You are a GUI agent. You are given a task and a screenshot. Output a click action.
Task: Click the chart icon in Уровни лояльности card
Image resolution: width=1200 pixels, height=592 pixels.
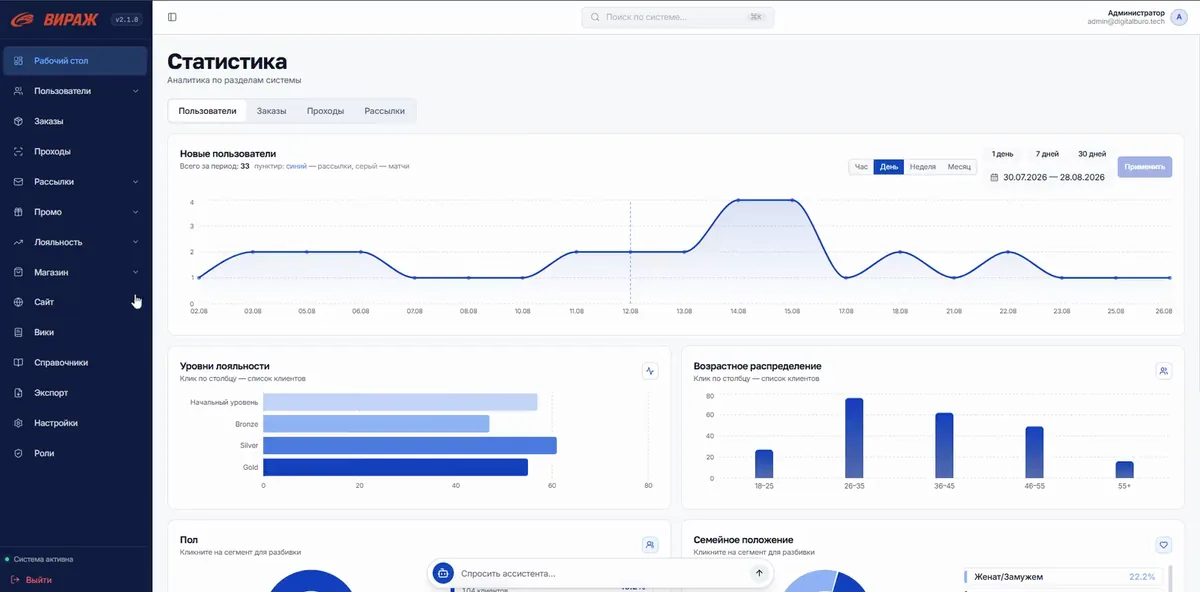(651, 371)
